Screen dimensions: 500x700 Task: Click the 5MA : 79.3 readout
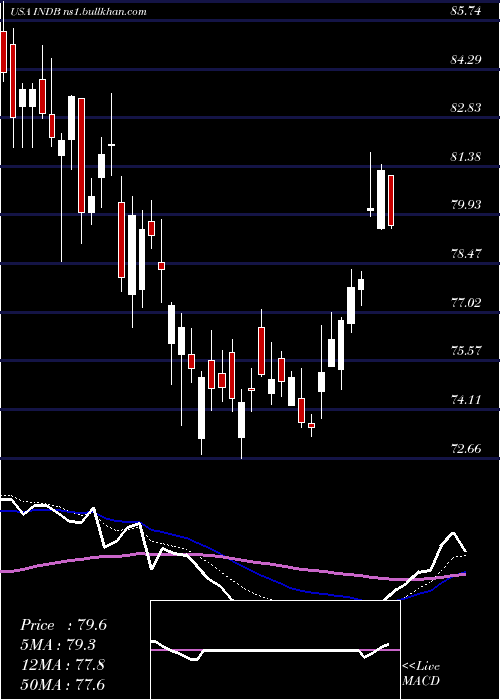58,645
